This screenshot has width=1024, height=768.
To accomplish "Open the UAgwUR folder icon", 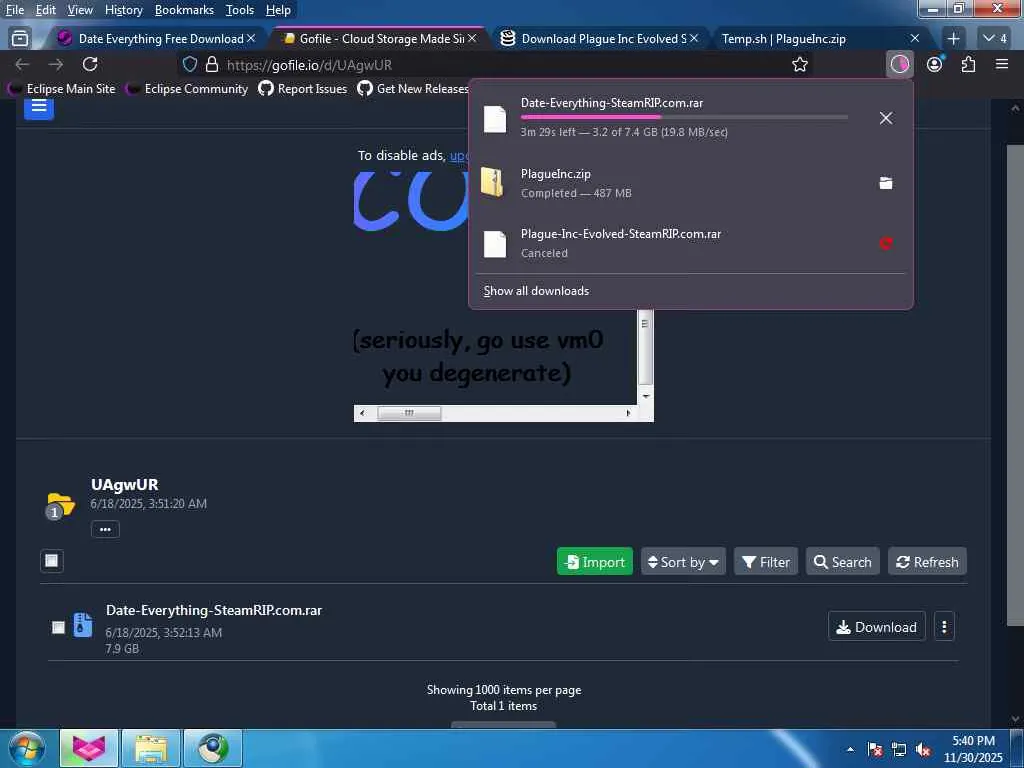I will tap(60, 505).
